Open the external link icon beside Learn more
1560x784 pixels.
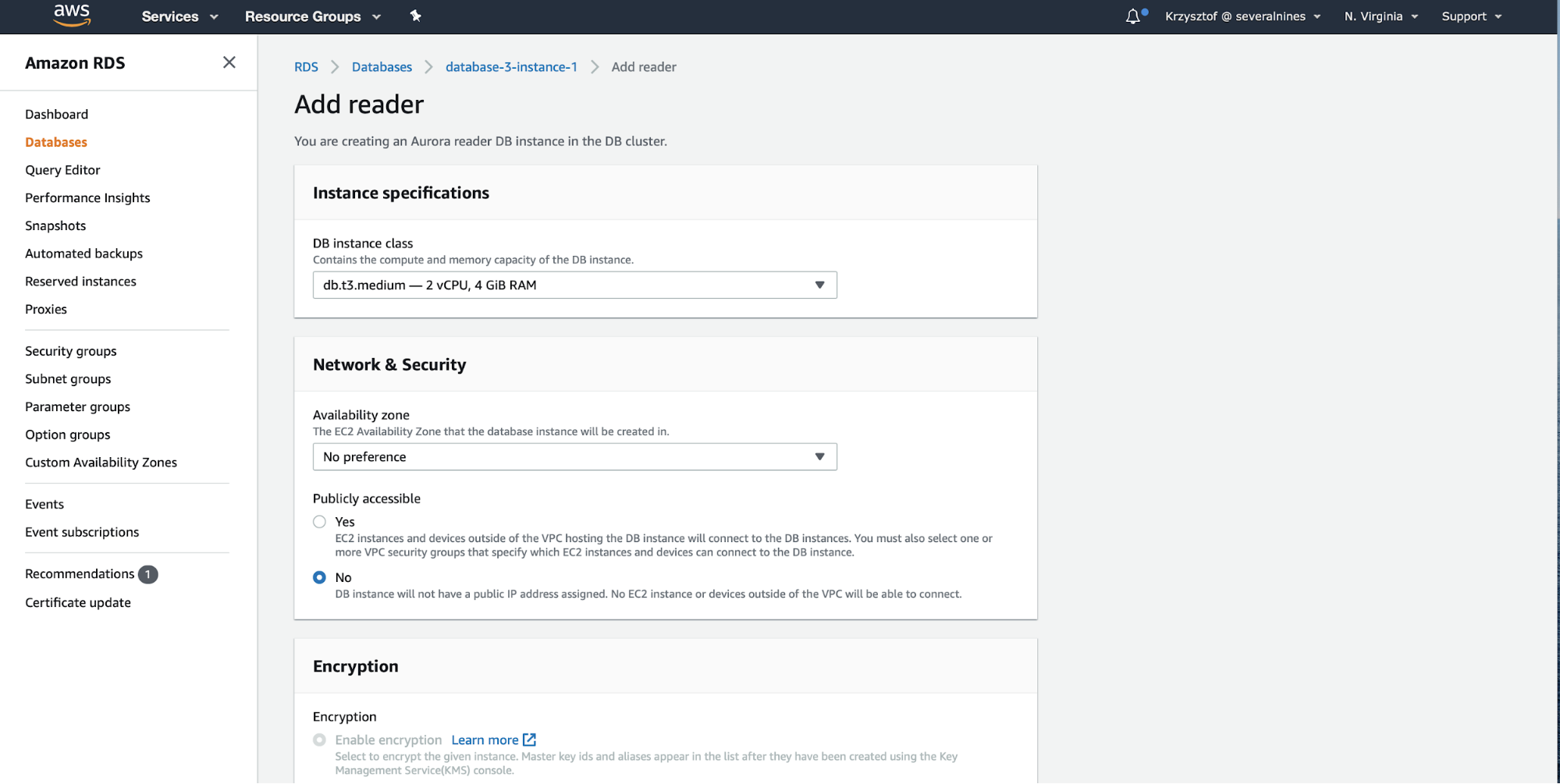[529, 740]
